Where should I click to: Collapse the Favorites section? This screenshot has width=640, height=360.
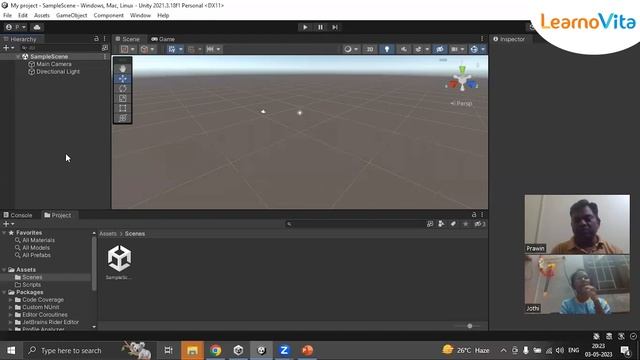(4, 233)
